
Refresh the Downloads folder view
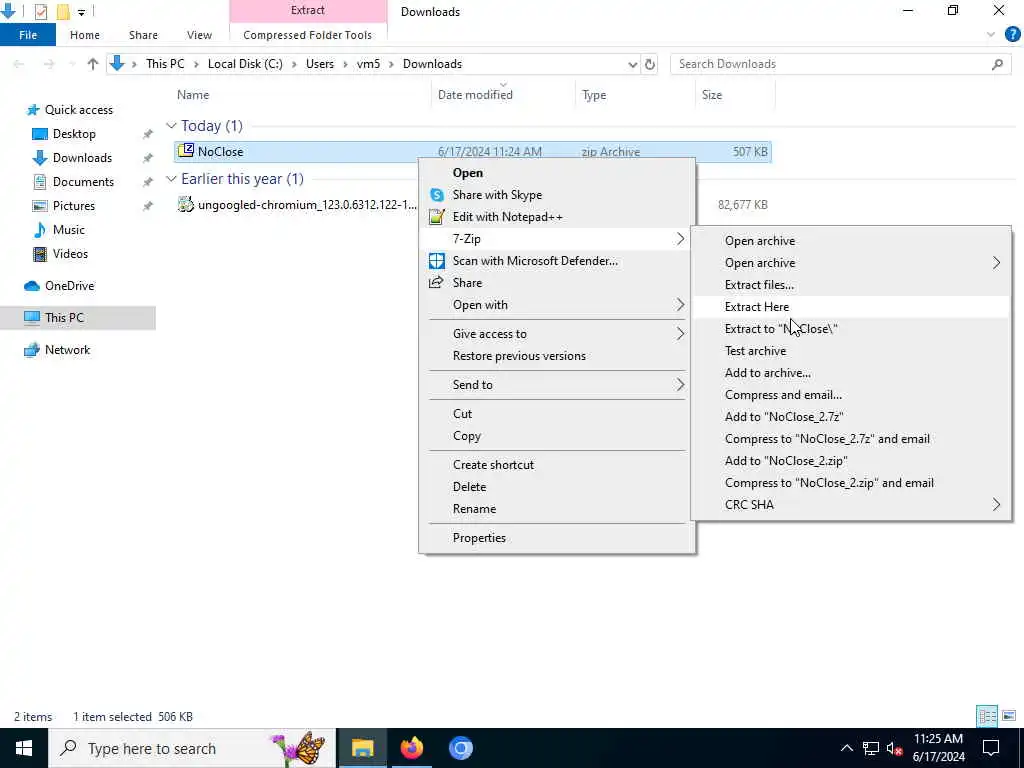649,64
